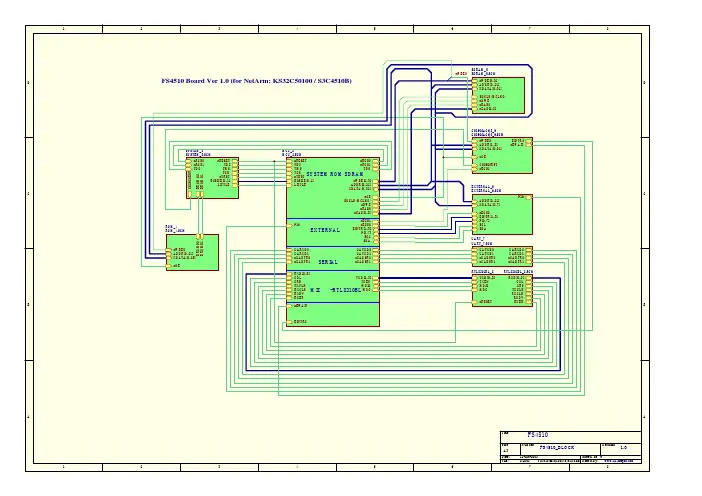Select the SYSTEM sheet symbol block

[213, 178]
